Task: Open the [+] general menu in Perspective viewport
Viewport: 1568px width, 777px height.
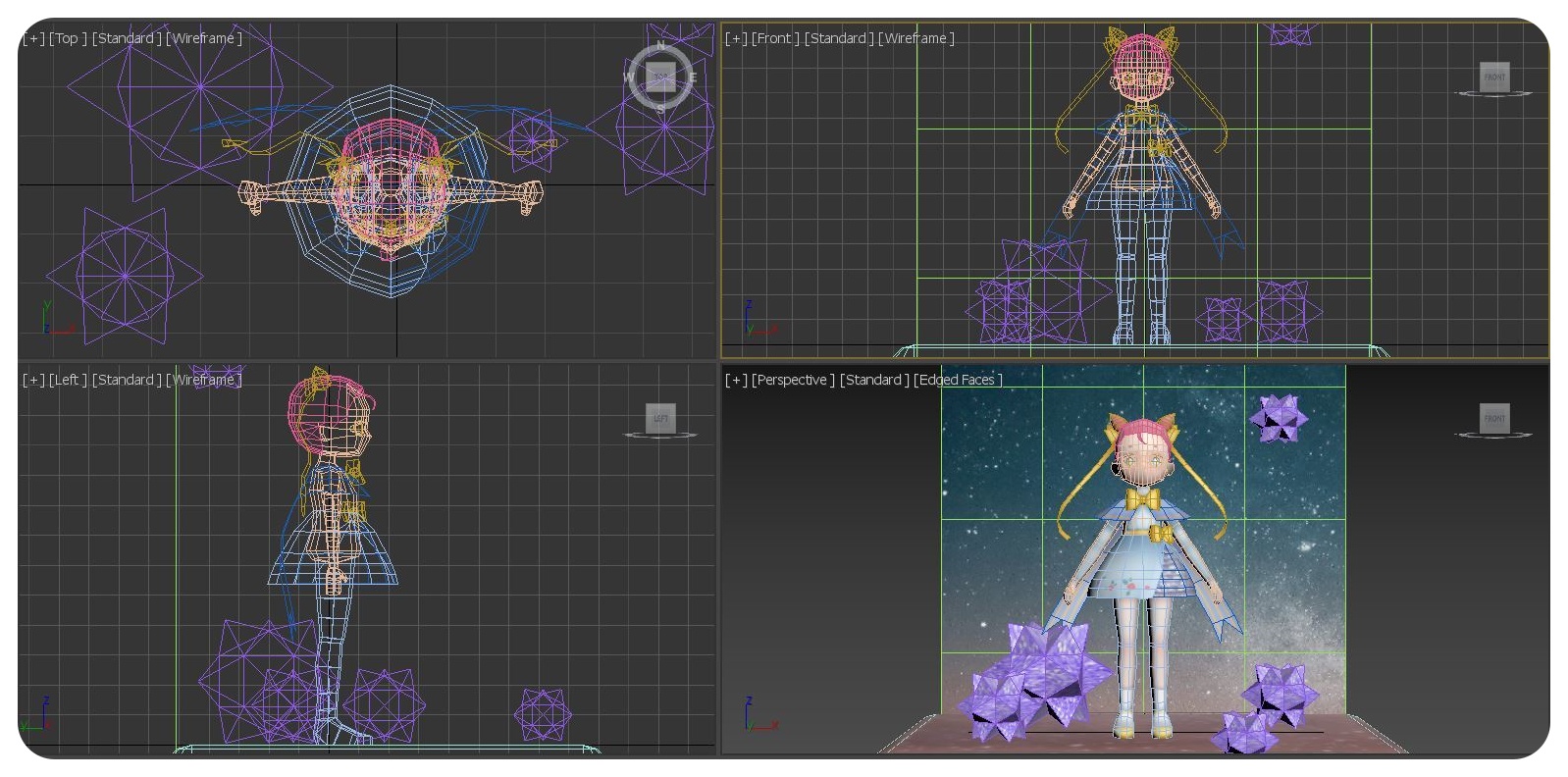Action: pos(737,380)
